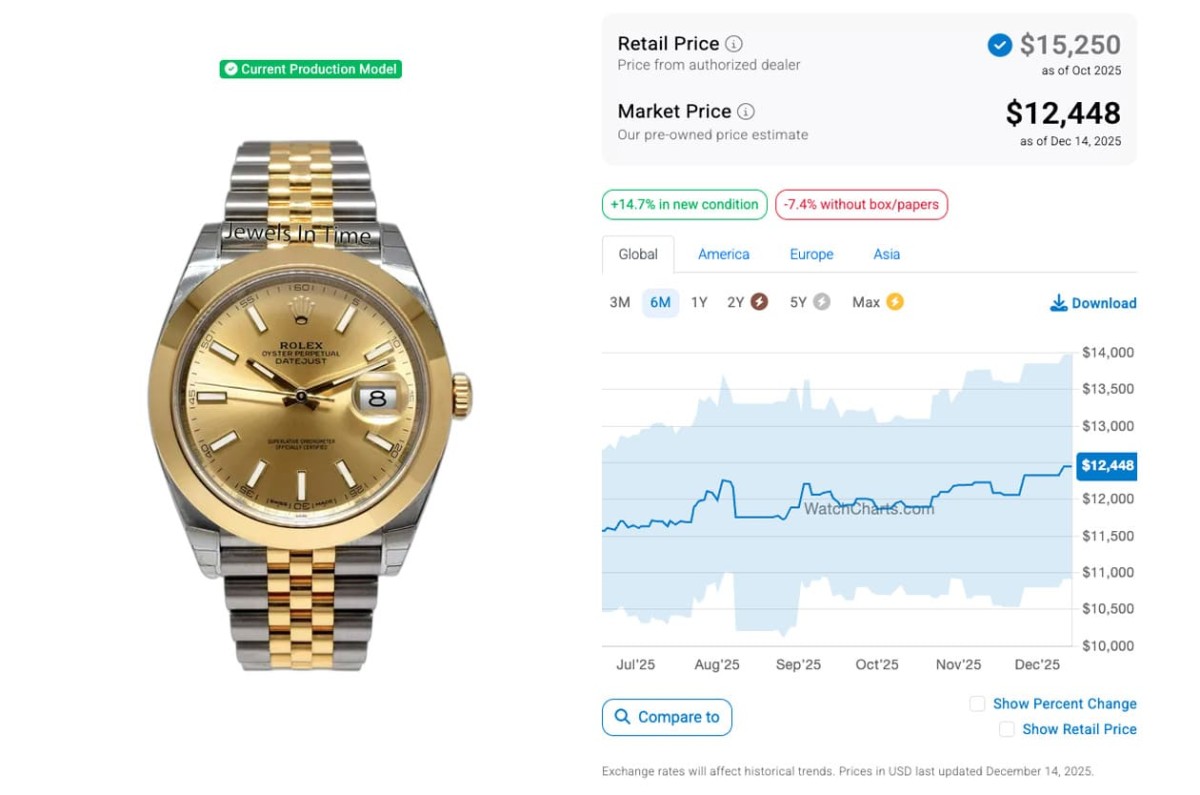The height and width of the screenshot is (795, 1200).
Task: Click the Market Price info icon
Action: (x=746, y=112)
